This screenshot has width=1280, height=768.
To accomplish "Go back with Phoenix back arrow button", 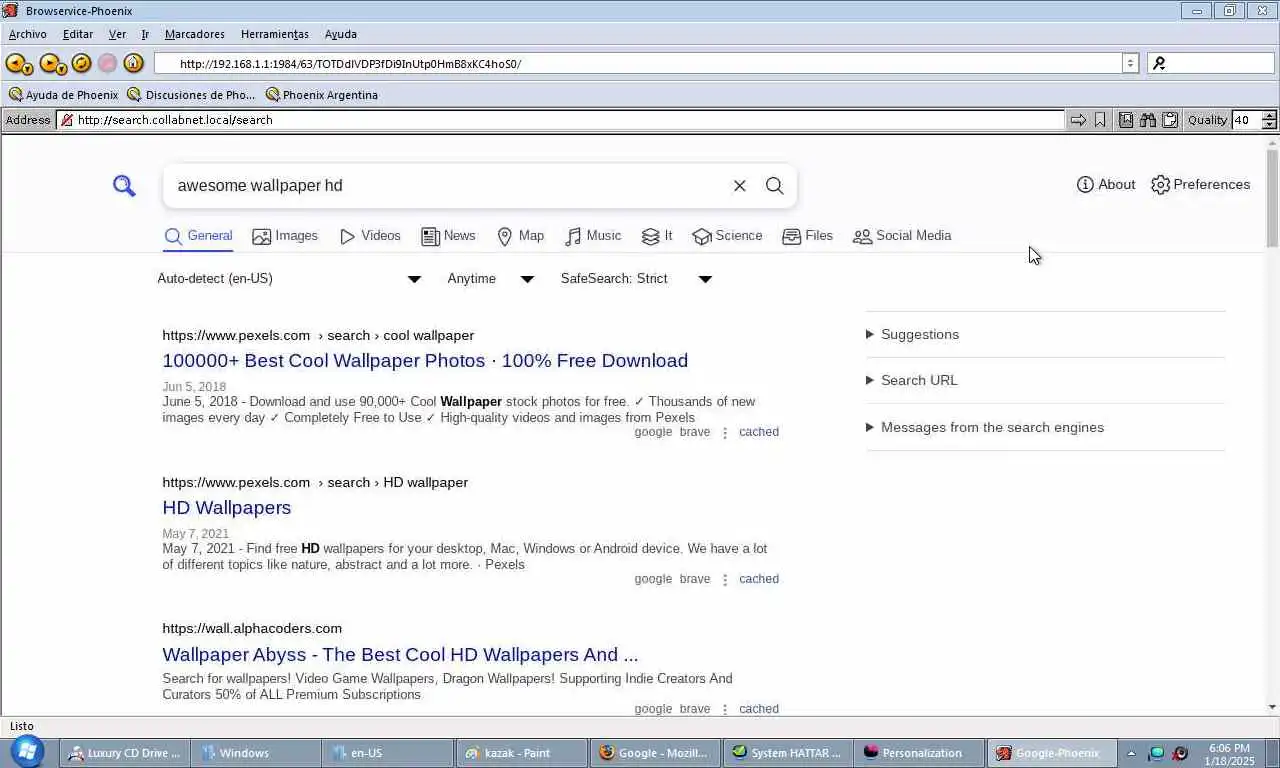I will (x=16, y=64).
